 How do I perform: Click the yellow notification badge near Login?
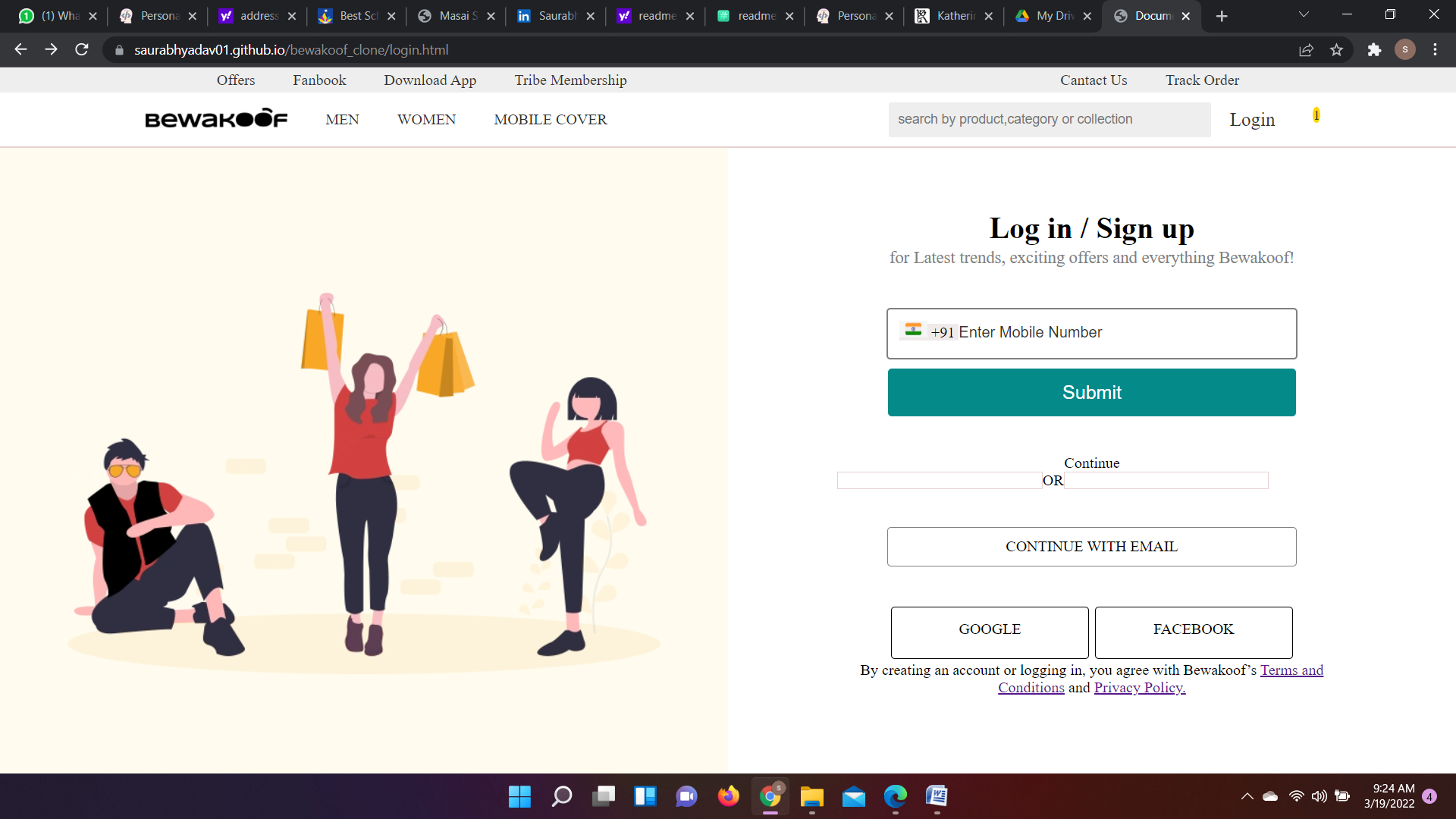(1316, 115)
